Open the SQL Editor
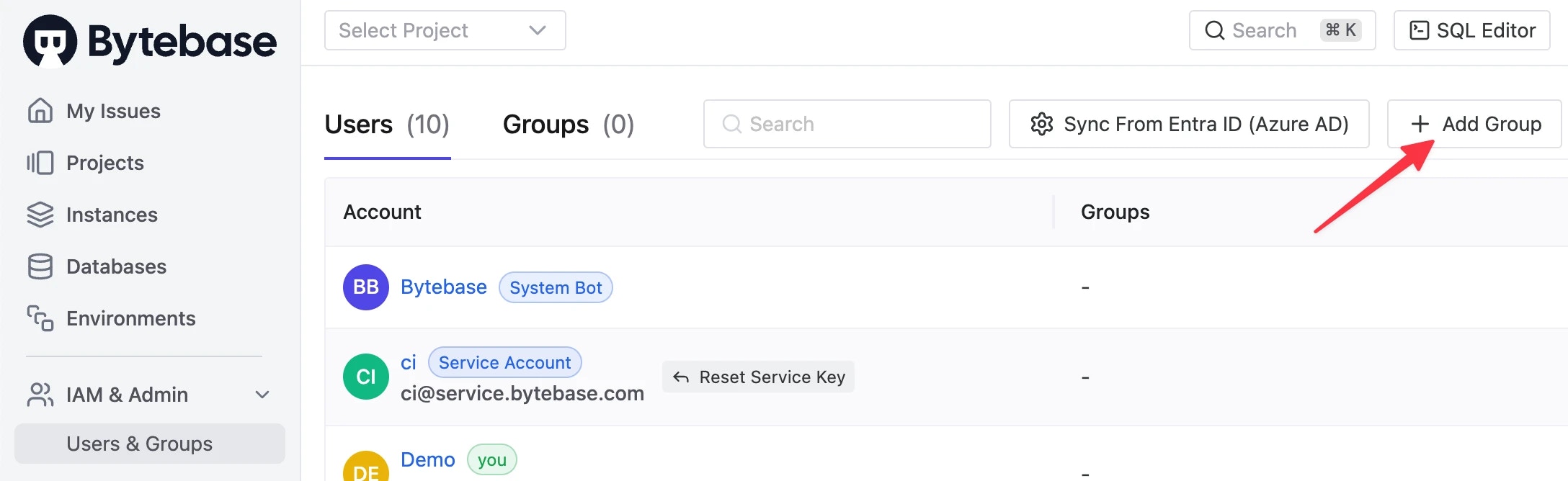1568x481 pixels. pyautogui.click(x=1472, y=30)
